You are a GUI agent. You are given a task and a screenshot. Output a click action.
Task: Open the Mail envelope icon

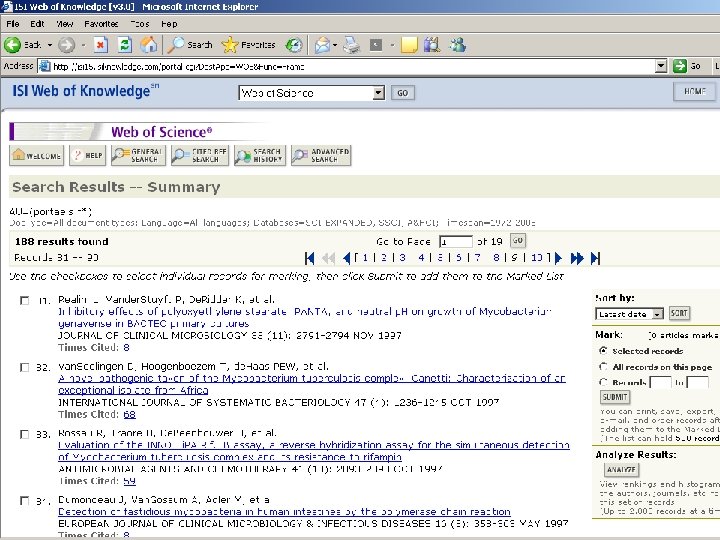coord(323,45)
